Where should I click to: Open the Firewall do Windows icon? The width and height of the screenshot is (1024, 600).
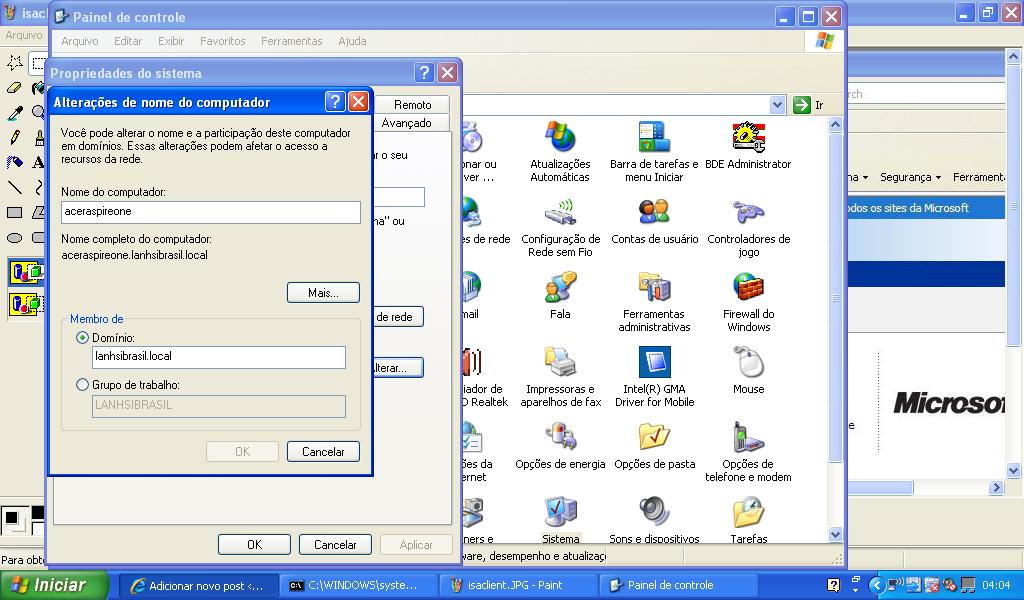[x=748, y=289]
